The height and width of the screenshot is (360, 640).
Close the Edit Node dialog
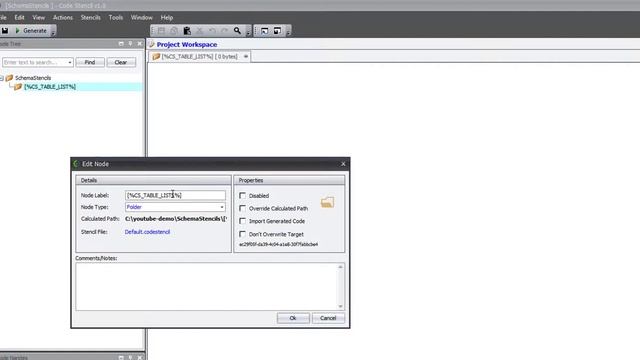click(343, 164)
